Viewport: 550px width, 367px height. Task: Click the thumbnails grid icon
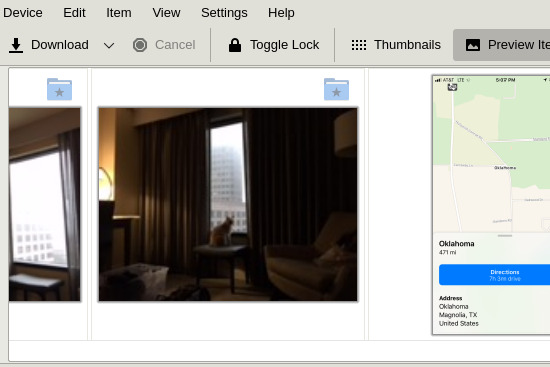(x=359, y=45)
